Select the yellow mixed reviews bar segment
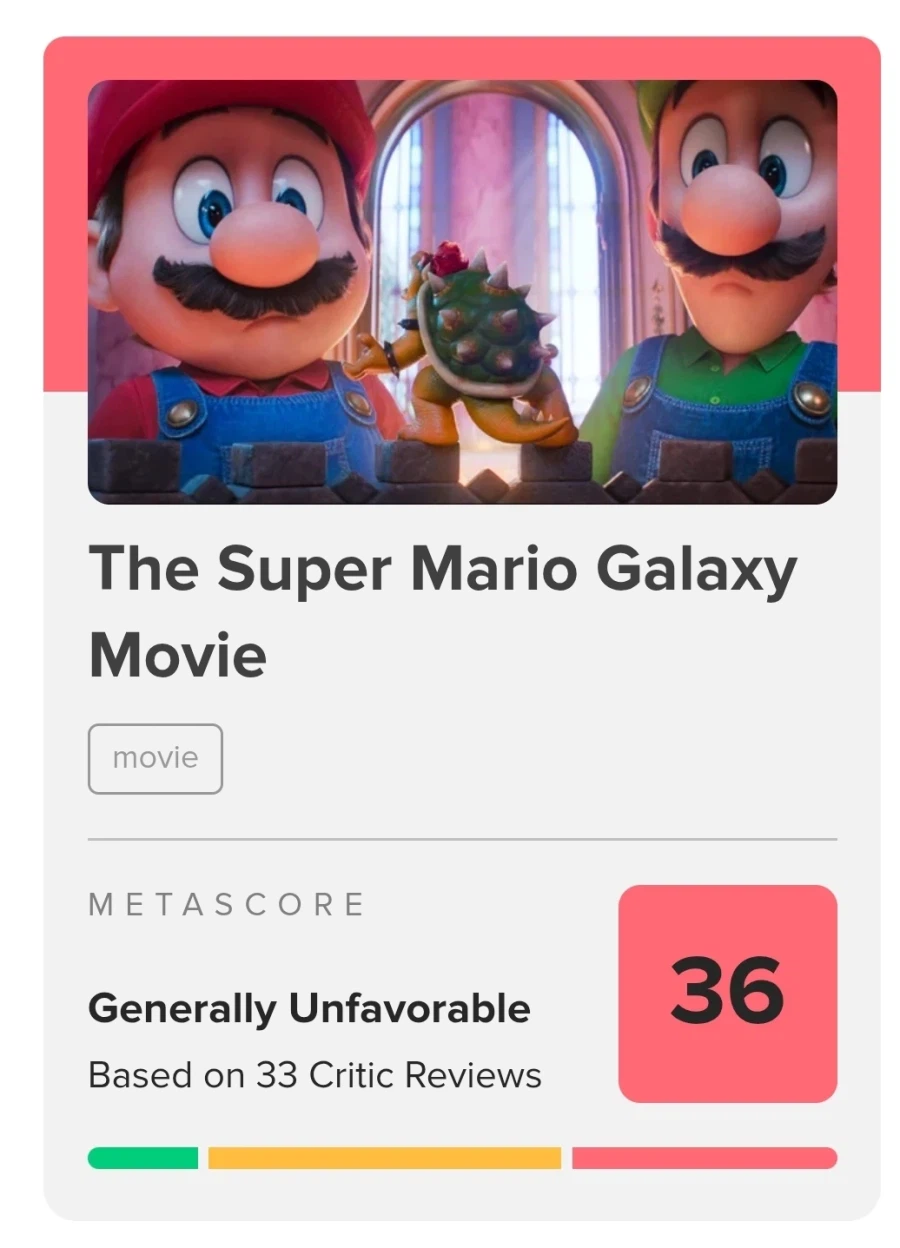This screenshot has height=1248, width=900. click(x=384, y=1158)
